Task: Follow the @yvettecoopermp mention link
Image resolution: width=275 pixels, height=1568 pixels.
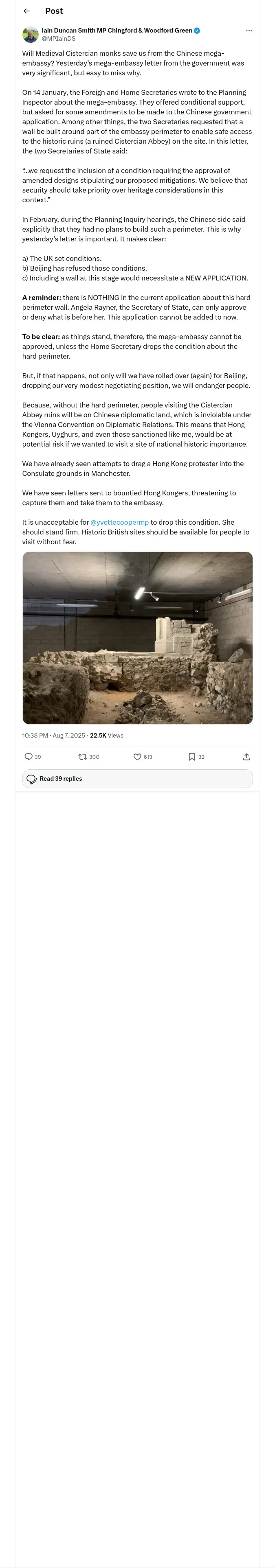Action: click(119, 522)
